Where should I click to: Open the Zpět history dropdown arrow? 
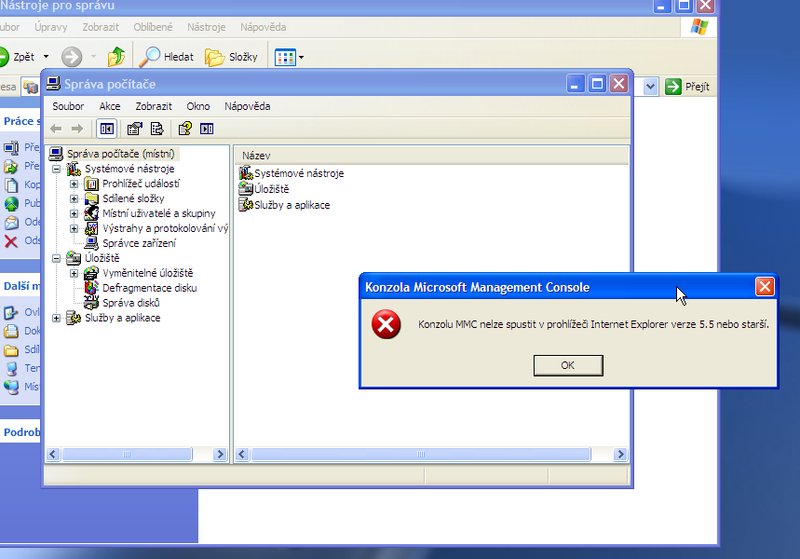tap(46, 57)
